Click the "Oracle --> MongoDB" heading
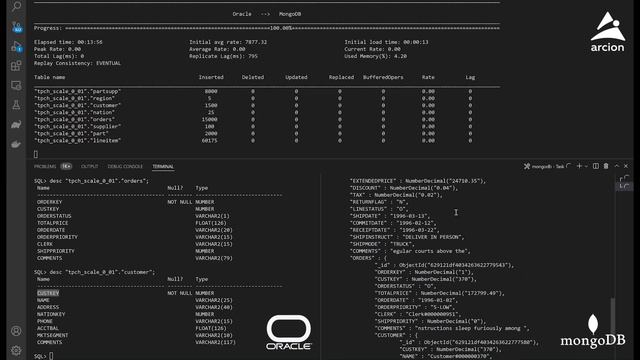The image size is (640, 360). [267, 14]
